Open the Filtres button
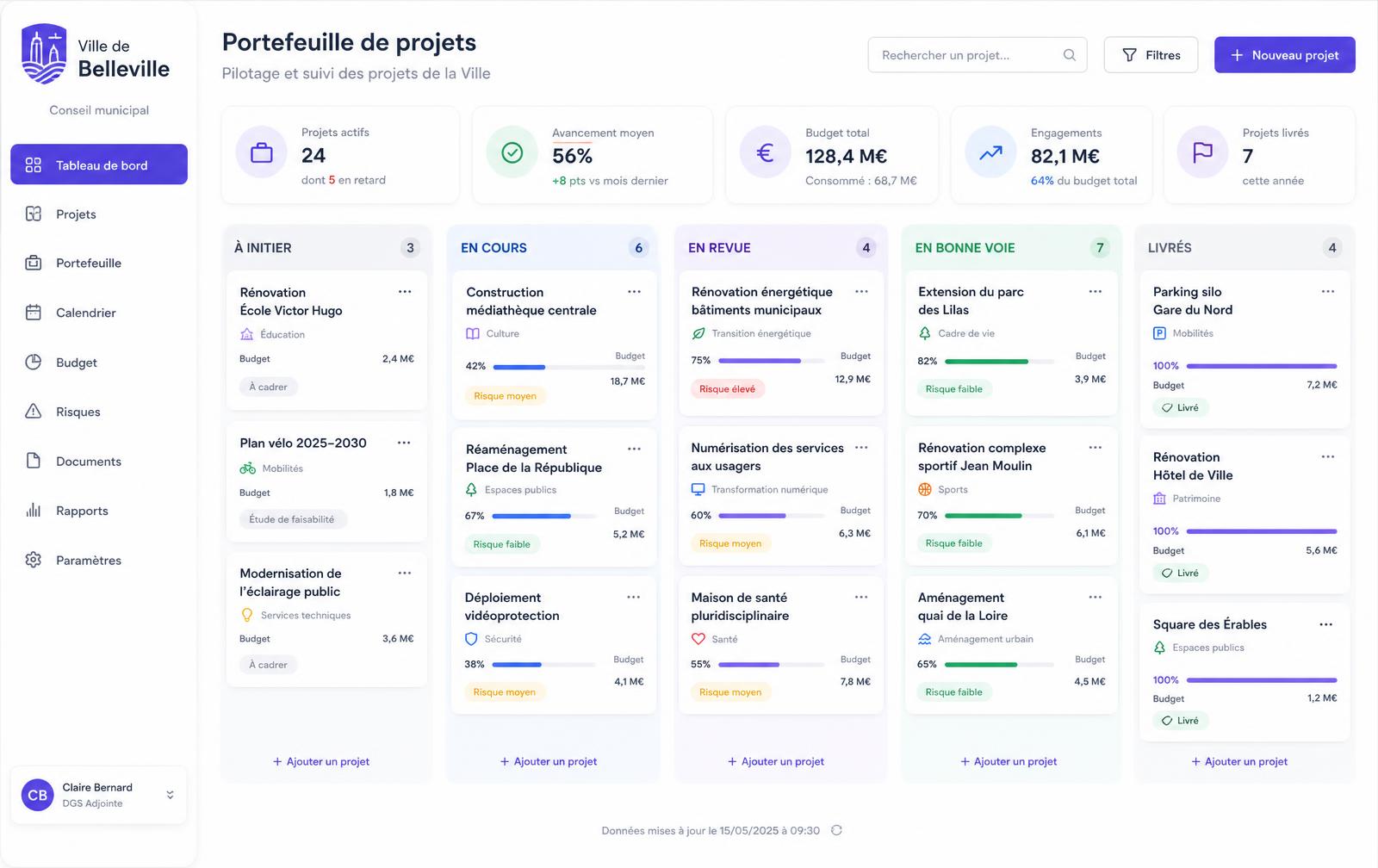The width and height of the screenshot is (1378, 868). click(x=1151, y=55)
